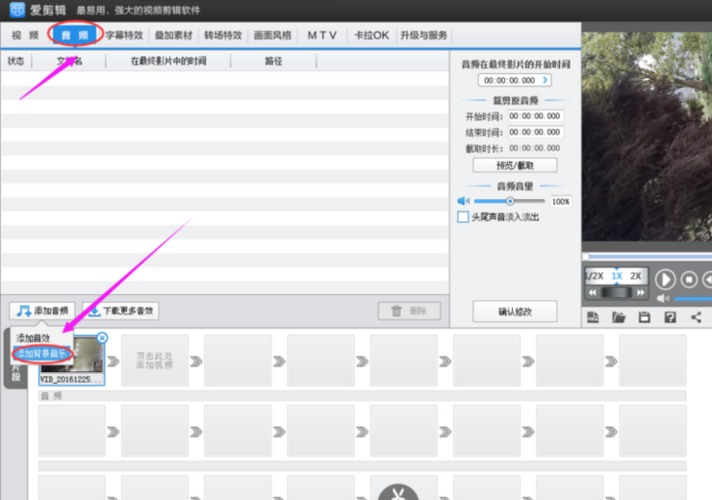712x500 pixels.
Task: Click the audio start time field in final film
Action: pos(514,80)
